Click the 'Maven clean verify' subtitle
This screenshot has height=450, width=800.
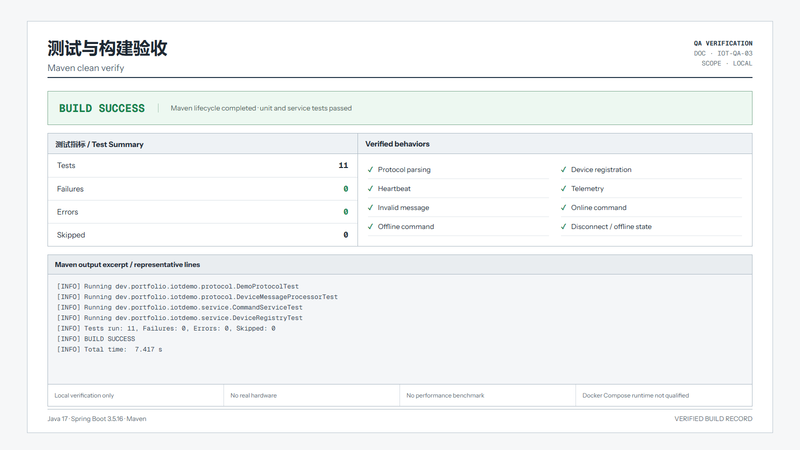coord(86,68)
